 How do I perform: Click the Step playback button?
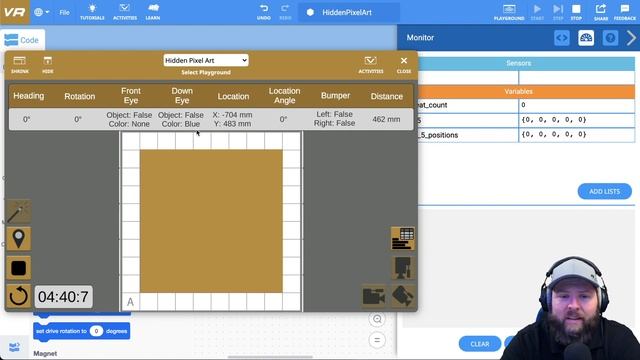pos(558,12)
